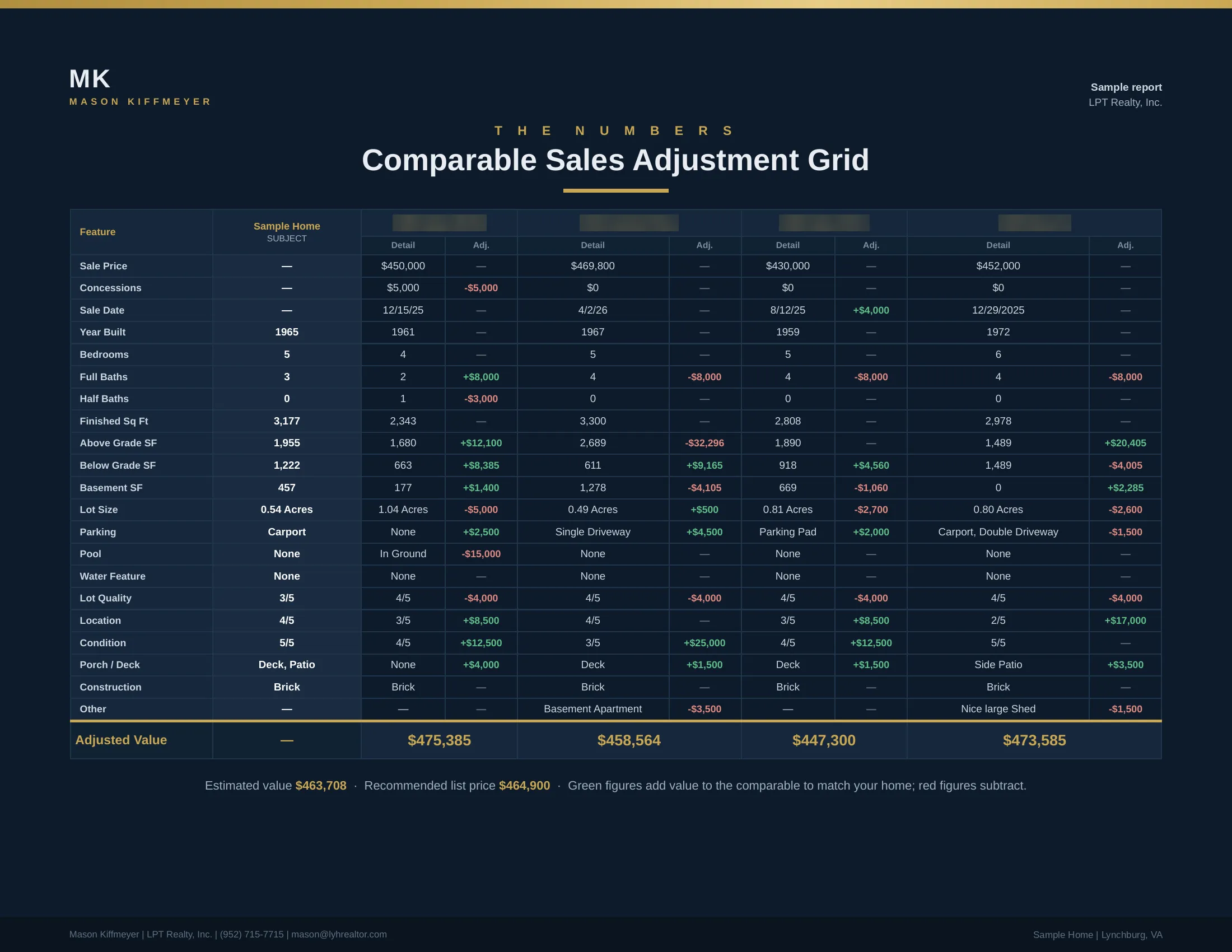This screenshot has width=1232, height=952.
Task: Click the Water Feature row label
Action: (112, 576)
